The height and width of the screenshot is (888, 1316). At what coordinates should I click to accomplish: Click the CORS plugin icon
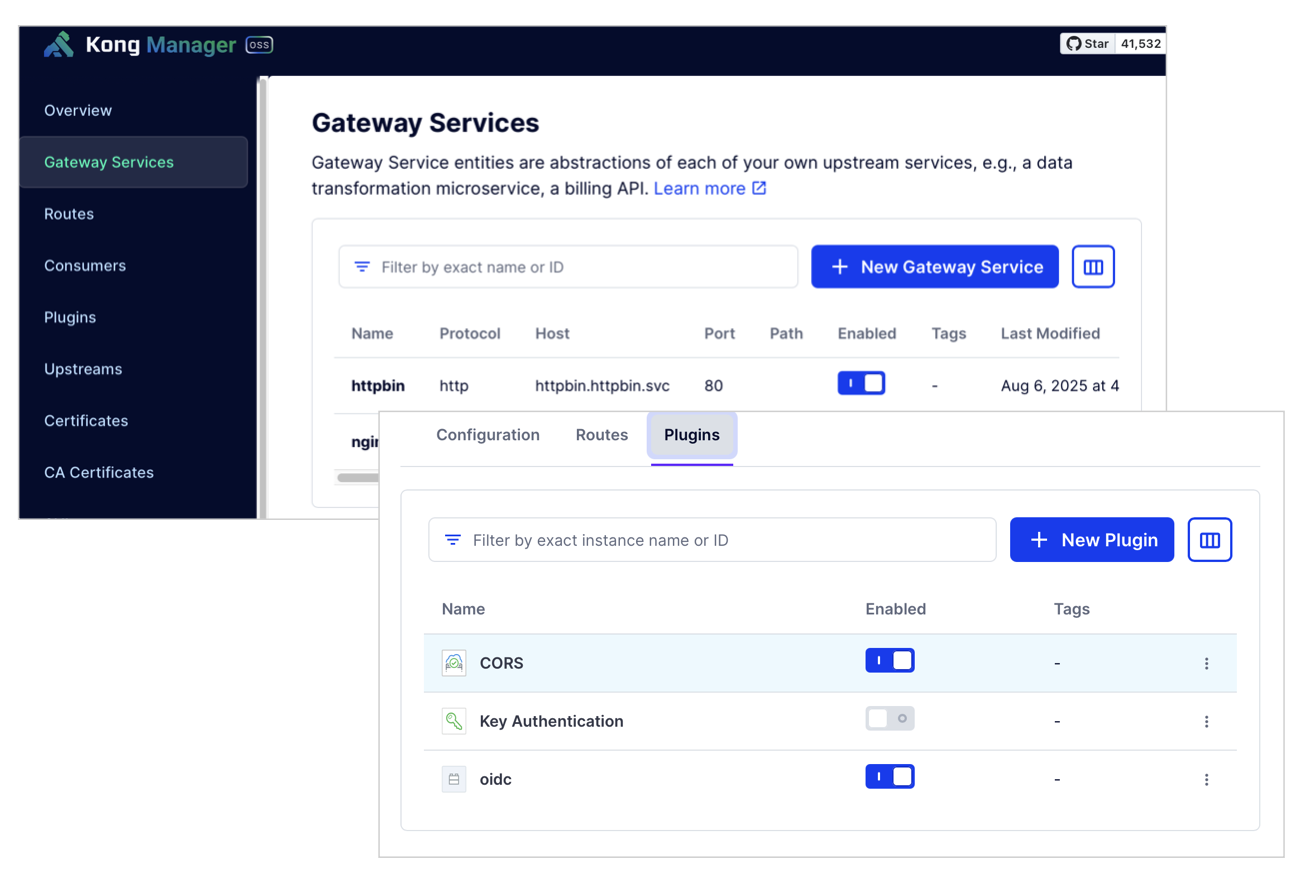pos(453,662)
